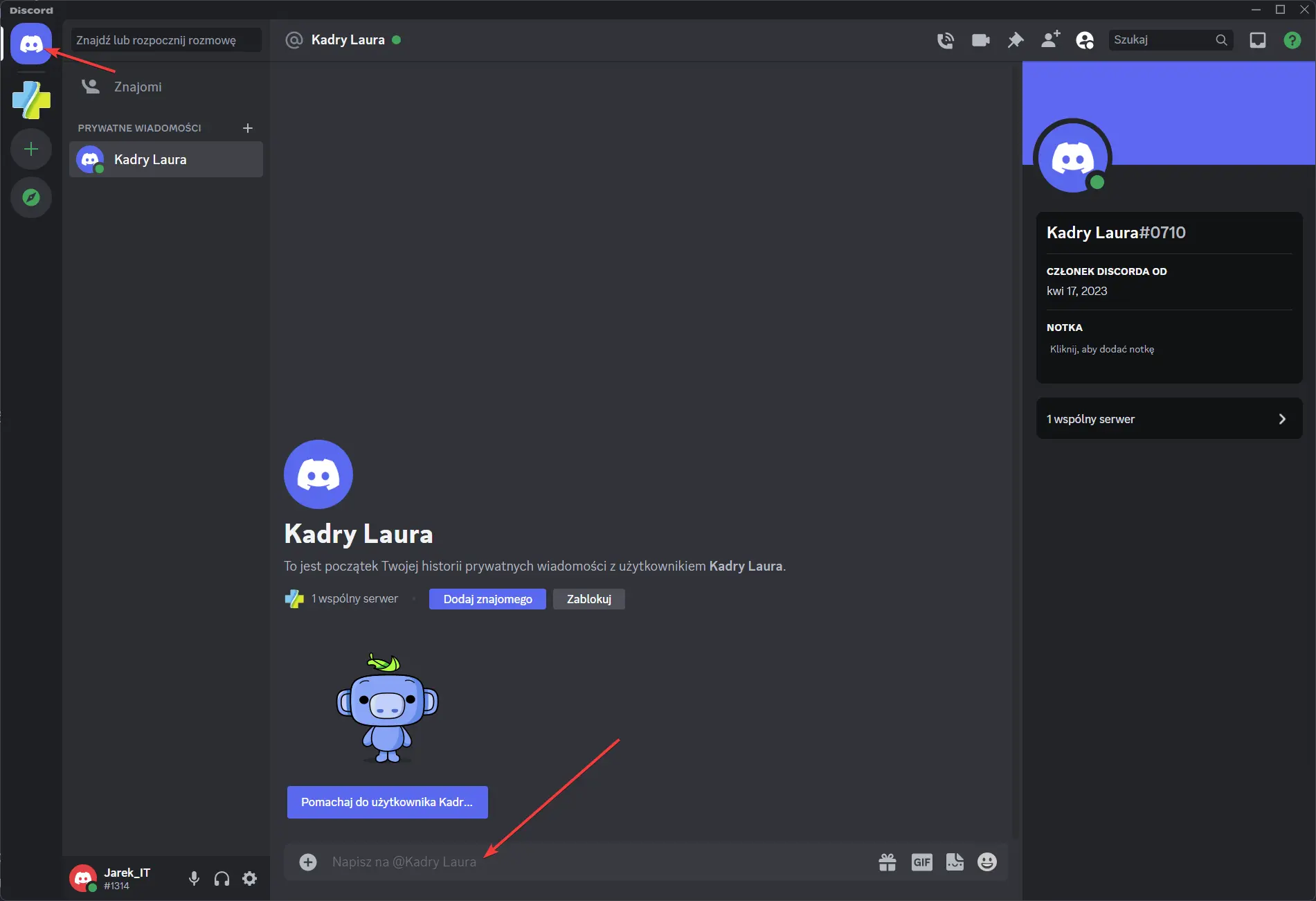Toggle headphones deafen
The height and width of the screenshot is (901, 1316).
222,879
